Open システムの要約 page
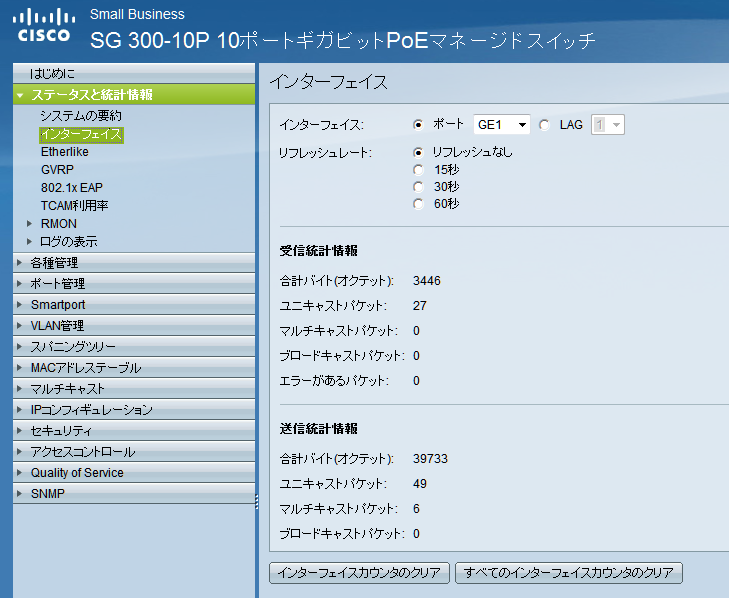Image resolution: width=731 pixels, height=598 pixels. coord(81,116)
